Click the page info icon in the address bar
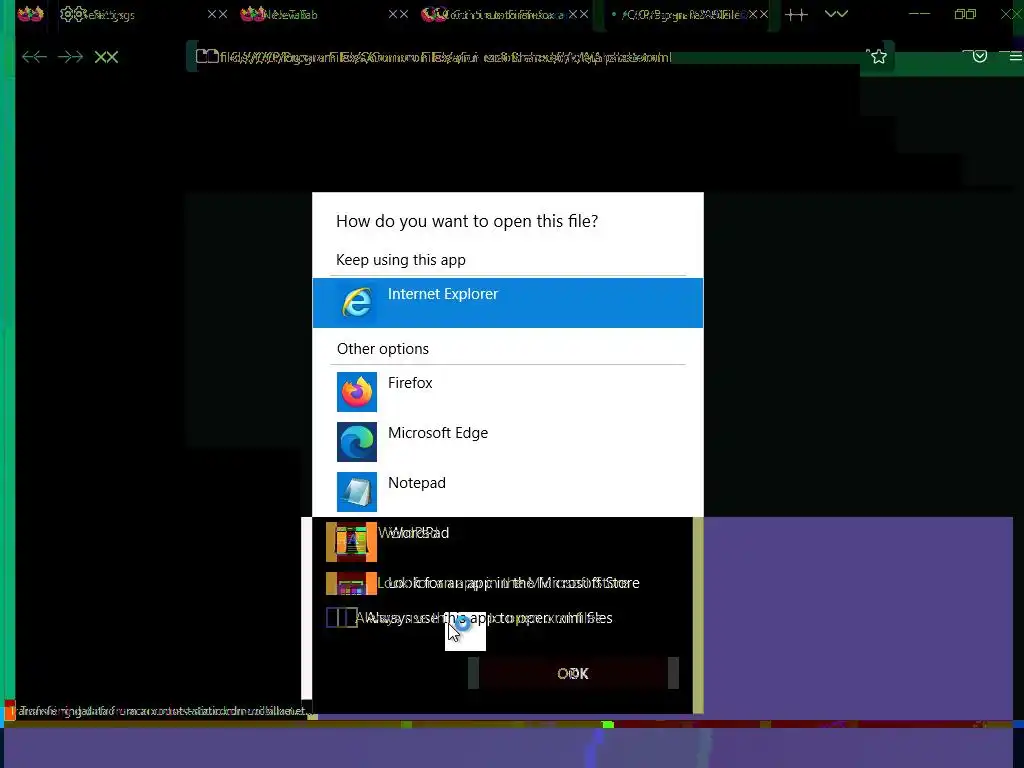Viewport: 1024px width, 768px height. pyautogui.click(x=207, y=57)
